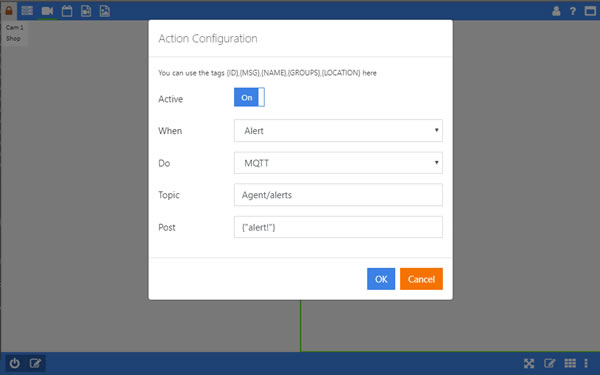Image resolution: width=600 pixels, height=375 pixels.
Task: Expand the When dropdown showing Alert
Action: click(x=338, y=131)
